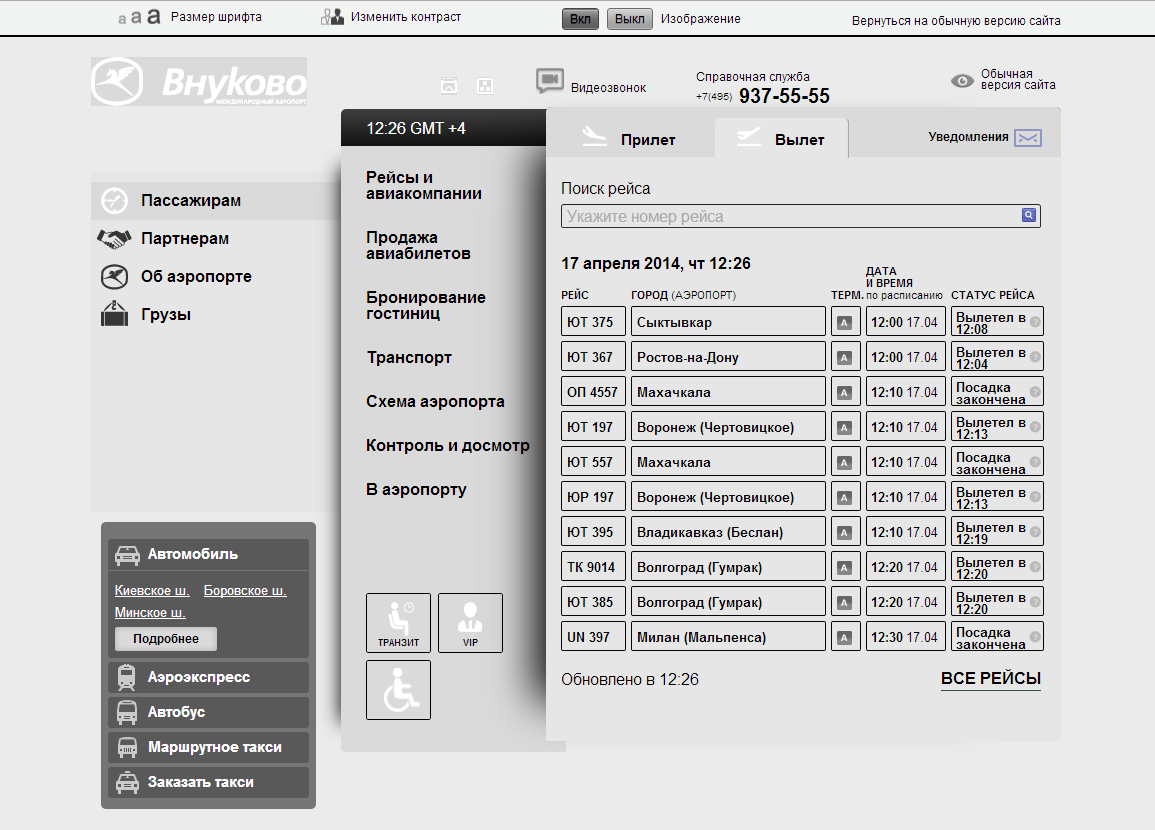Image resolution: width=1155 pixels, height=830 pixels.
Task: Turn images off with Выкл button
Action: tap(629, 19)
